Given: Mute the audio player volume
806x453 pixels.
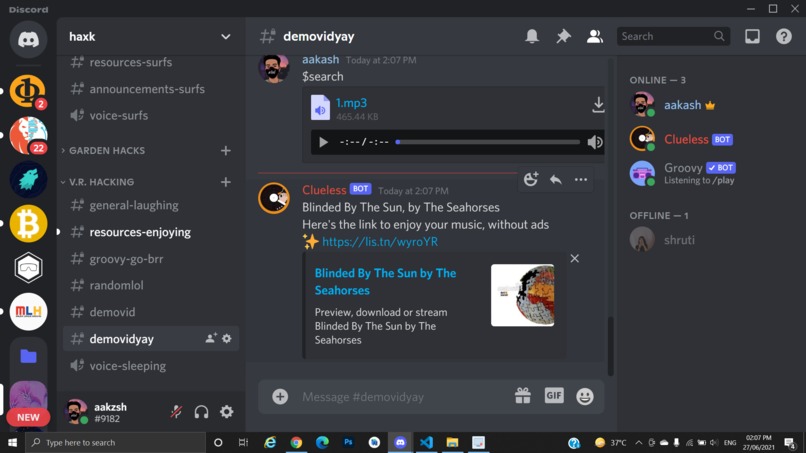Looking at the screenshot, I should 595,142.
